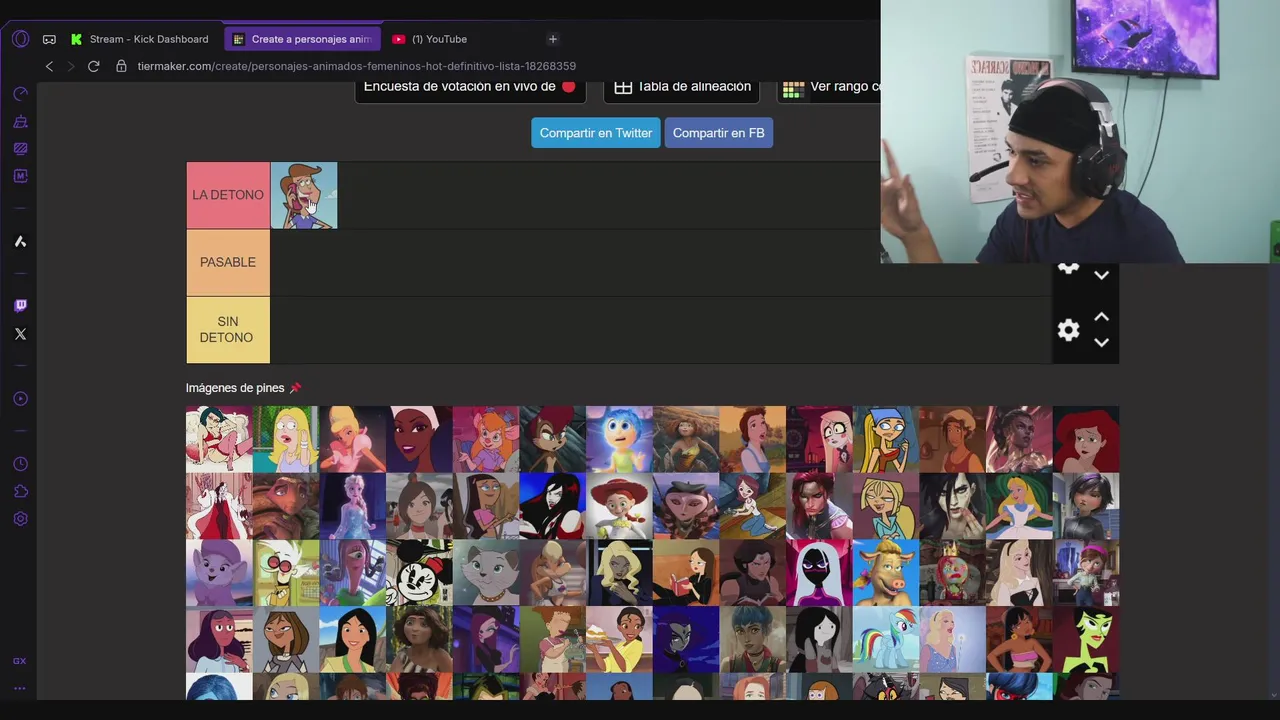
Task: Open the X sidebar panel
Action: point(20,334)
